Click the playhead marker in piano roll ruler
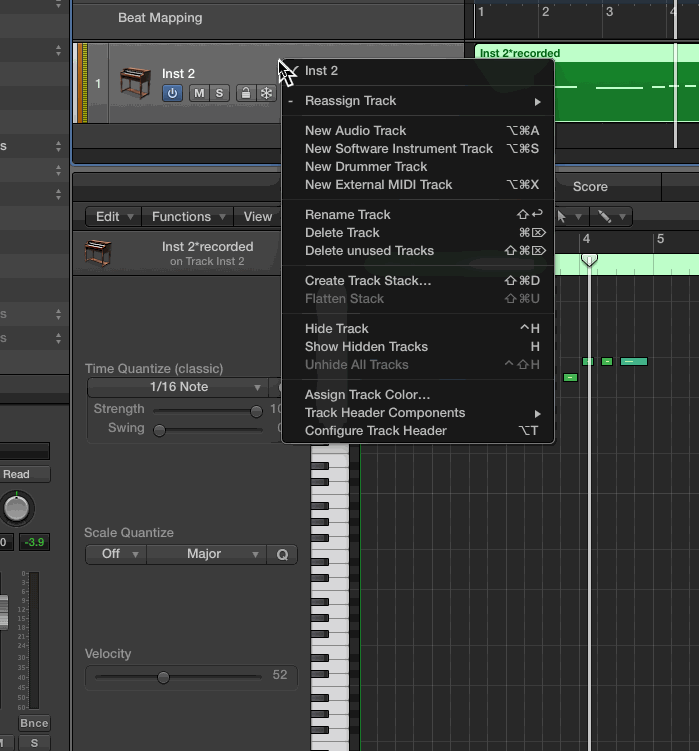Image resolution: width=699 pixels, height=751 pixels. 589,260
